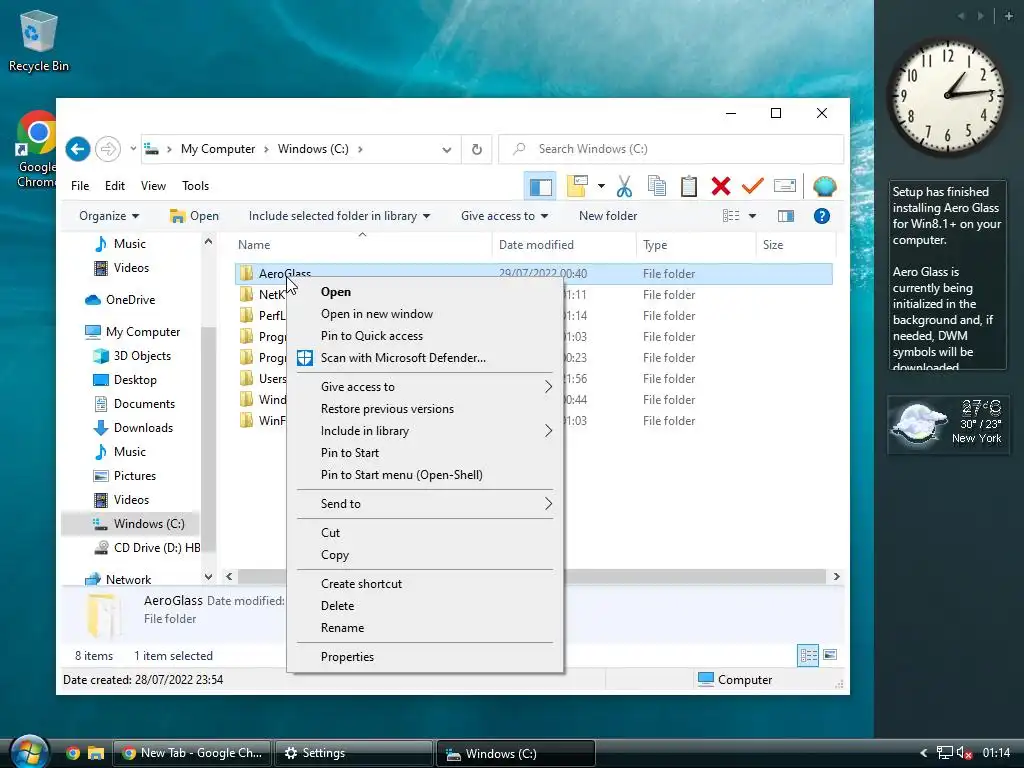Click the horizontal scrollbar right arrow

click(836, 577)
